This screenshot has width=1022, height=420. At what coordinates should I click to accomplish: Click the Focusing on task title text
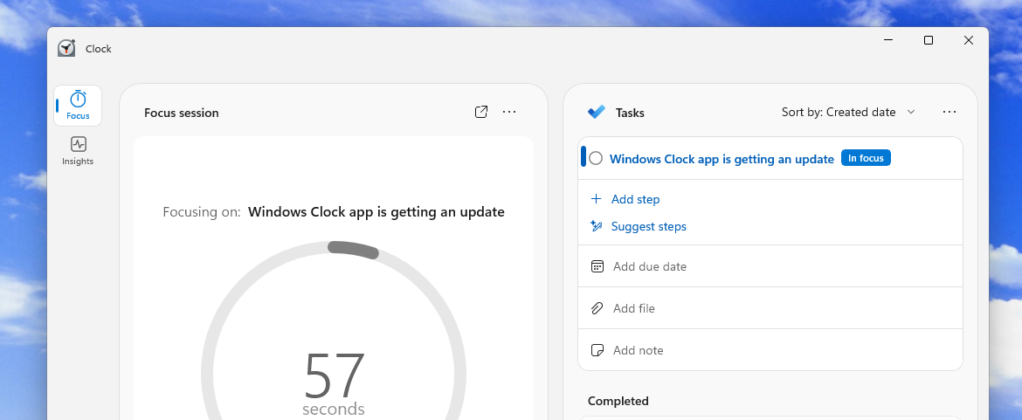[x=376, y=212]
